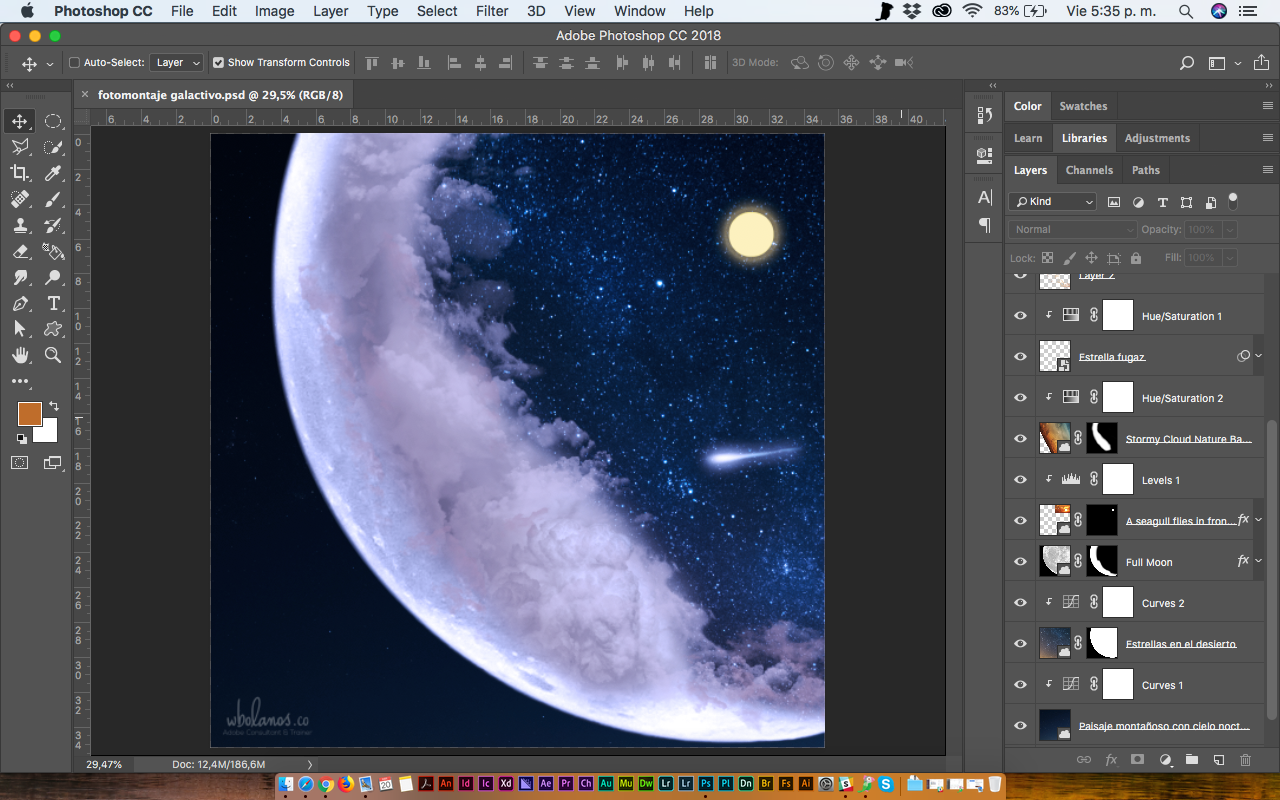Create new fill or adjustment layer
This screenshot has height=800, width=1280.
pos(1164,760)
